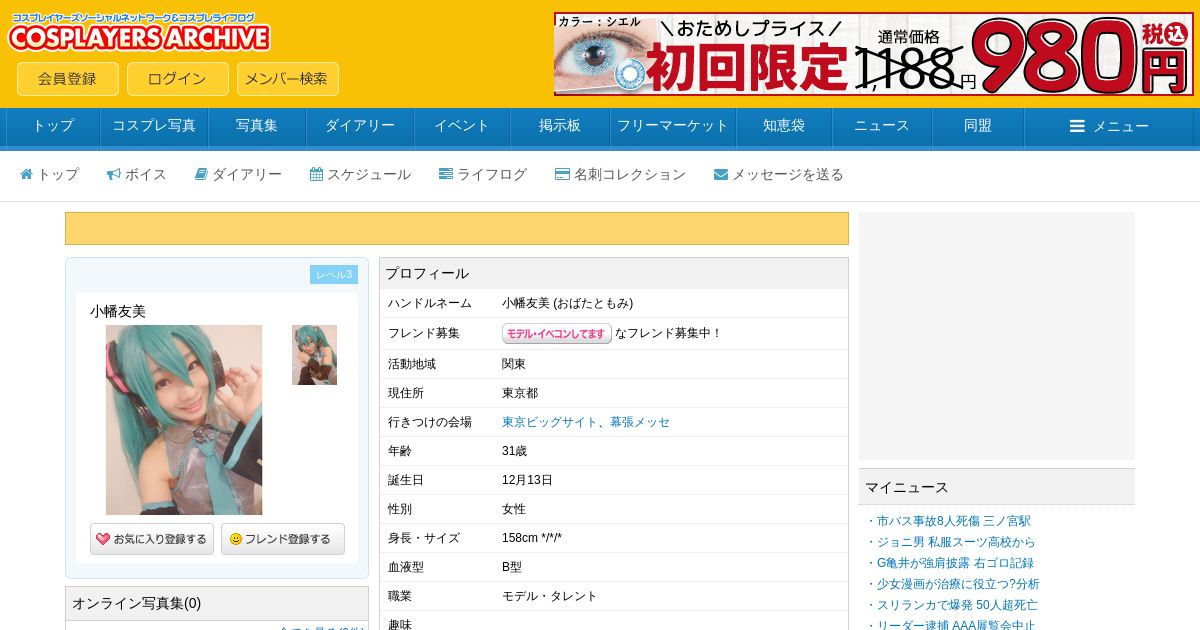
Task: Open ダイアリー in the blue nav bar
Action: pyautogui.click(x=360, y=126)
